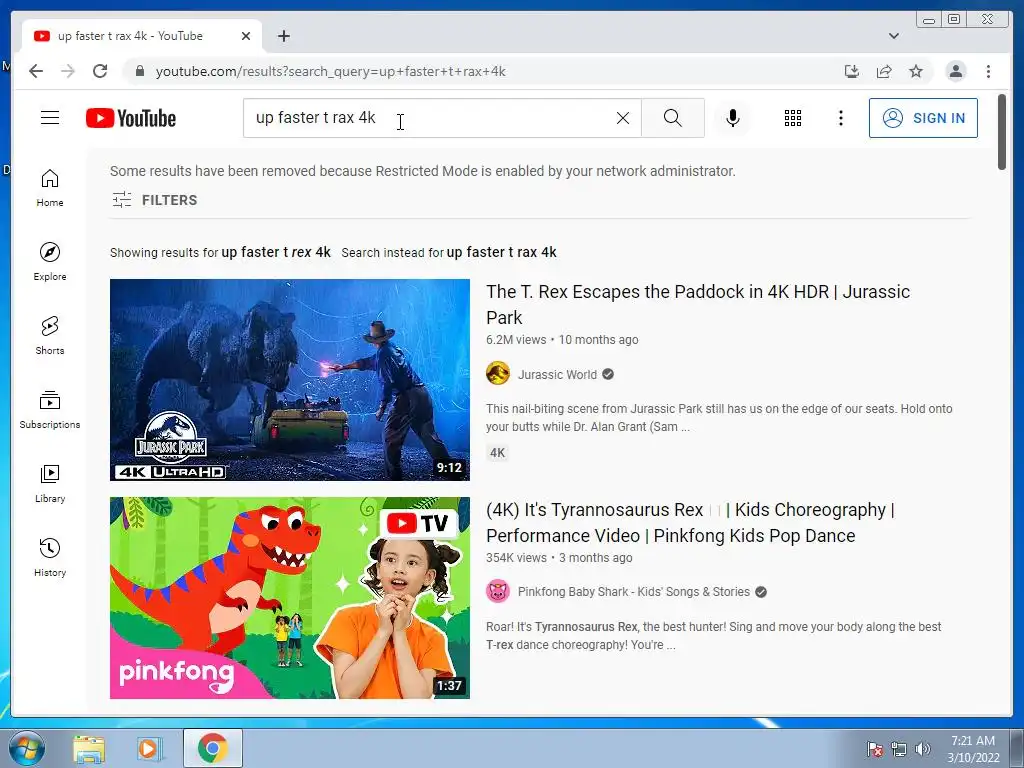Click Chrome forward arrow

pyautogui.click(x=68, y=71)
